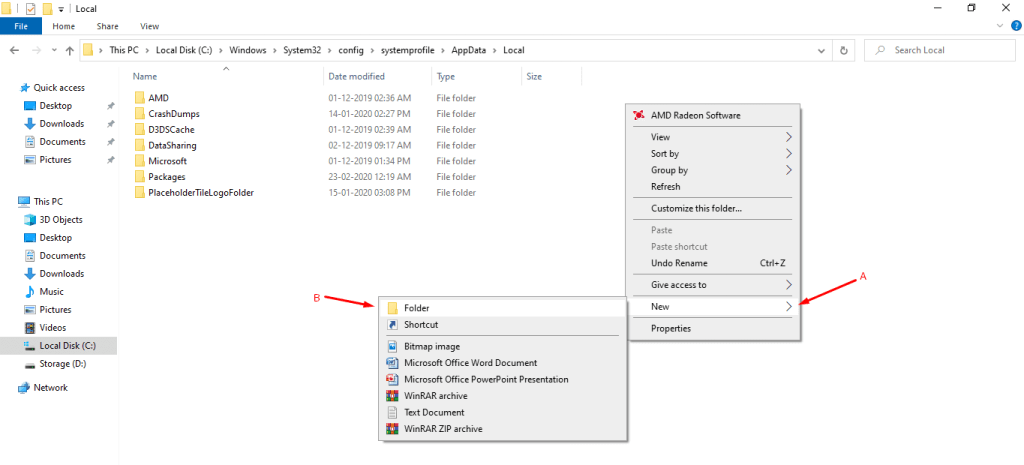Image resolution: width=1024 pixels, height=465 pixels.
Task: Click the Help question mark icon
Action: [x=1016, y=26]
